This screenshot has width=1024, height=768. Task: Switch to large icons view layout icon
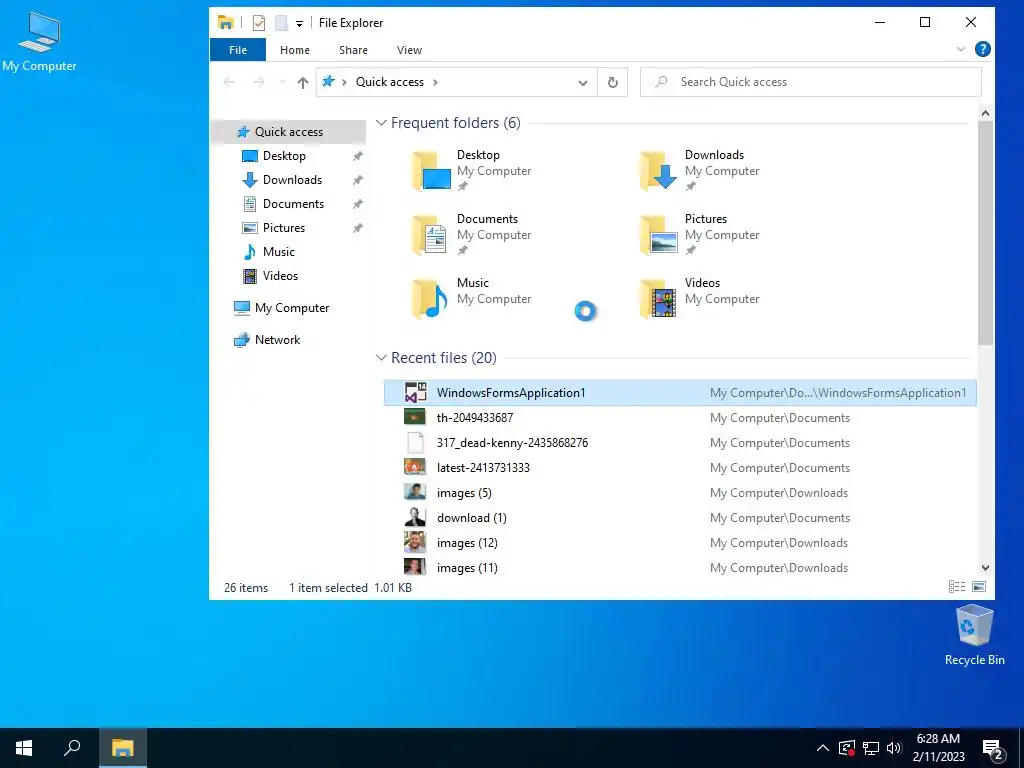[x=979, y=586]
